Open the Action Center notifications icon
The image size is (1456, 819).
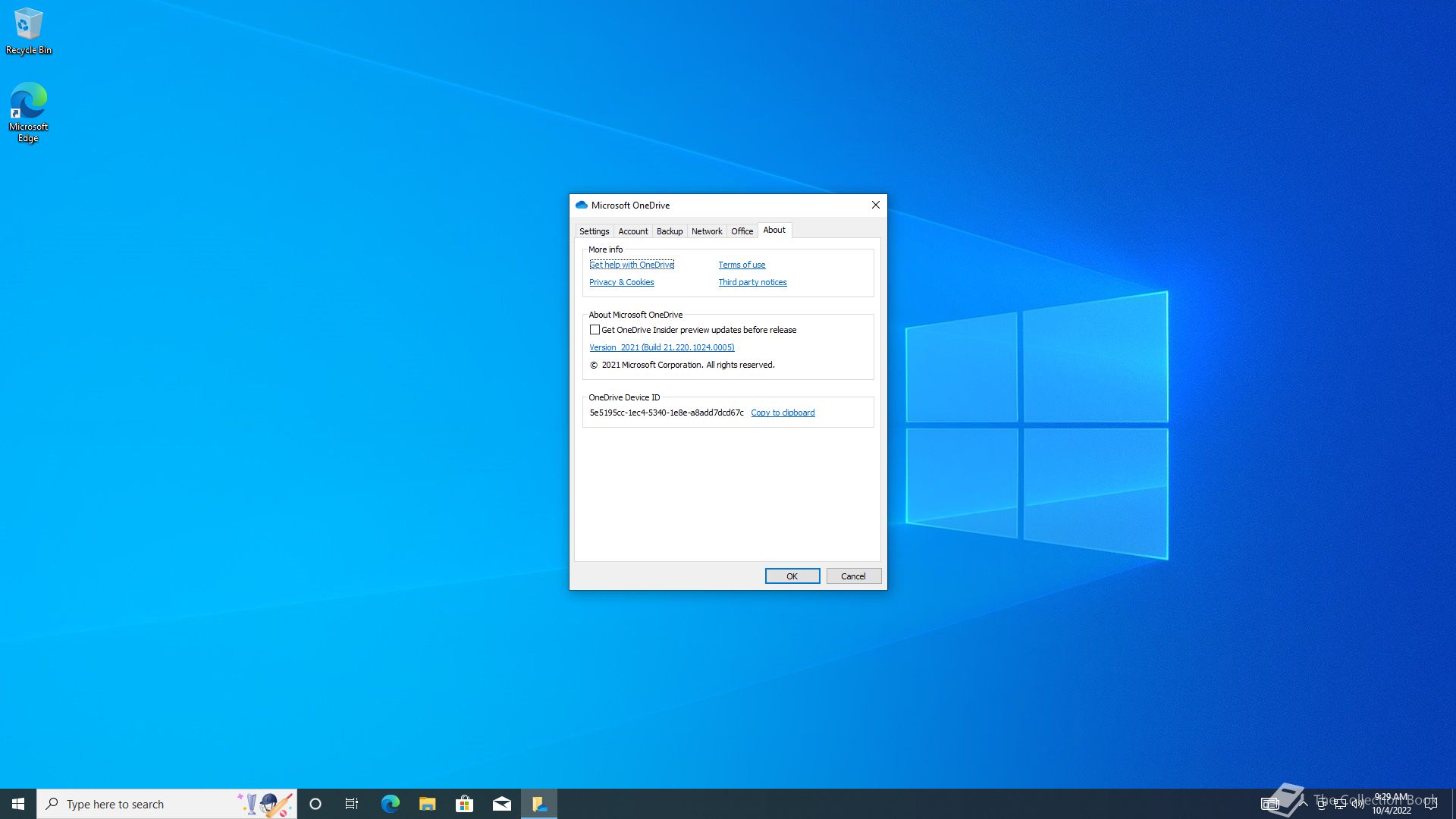click(x=1431, y=804)
